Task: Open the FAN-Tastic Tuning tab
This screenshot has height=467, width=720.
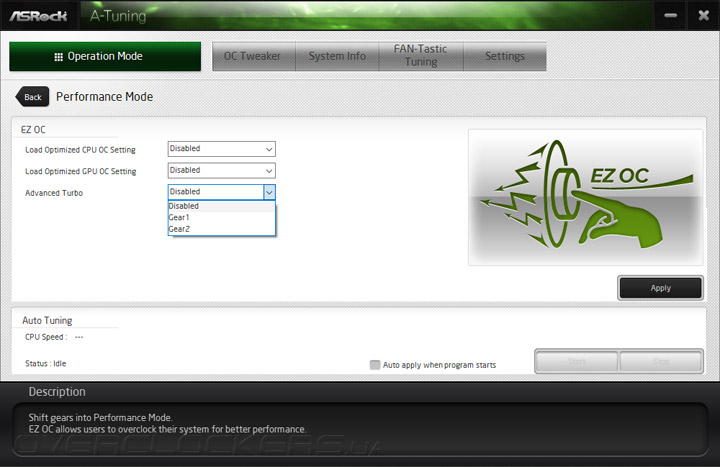Action: coord(421,56)
